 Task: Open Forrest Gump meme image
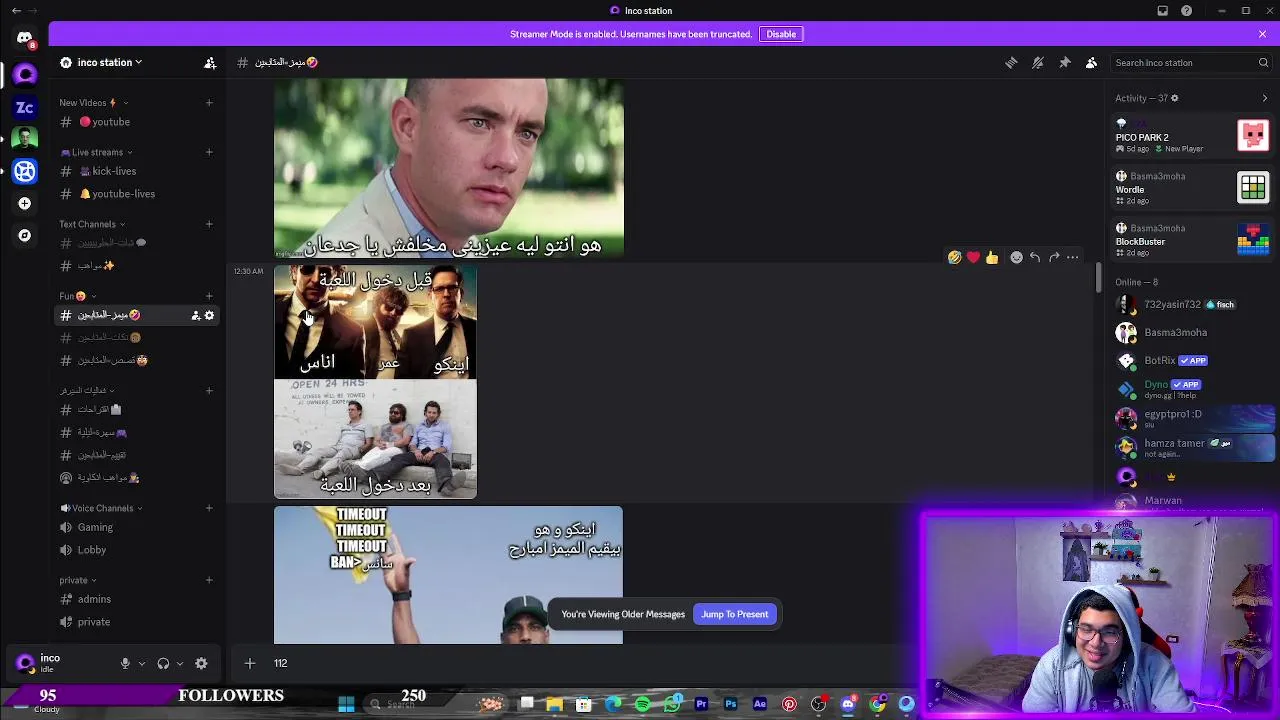[449, 168]
